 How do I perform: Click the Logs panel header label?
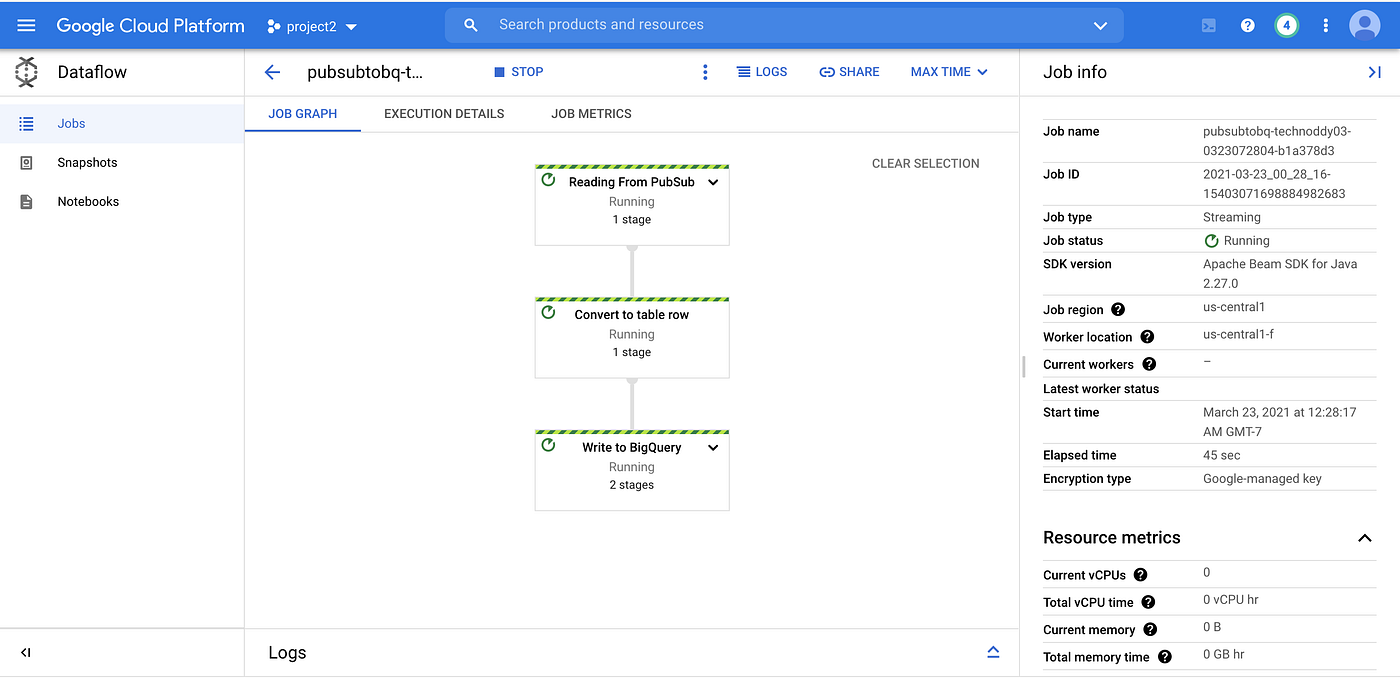click(x=287, y=653)
